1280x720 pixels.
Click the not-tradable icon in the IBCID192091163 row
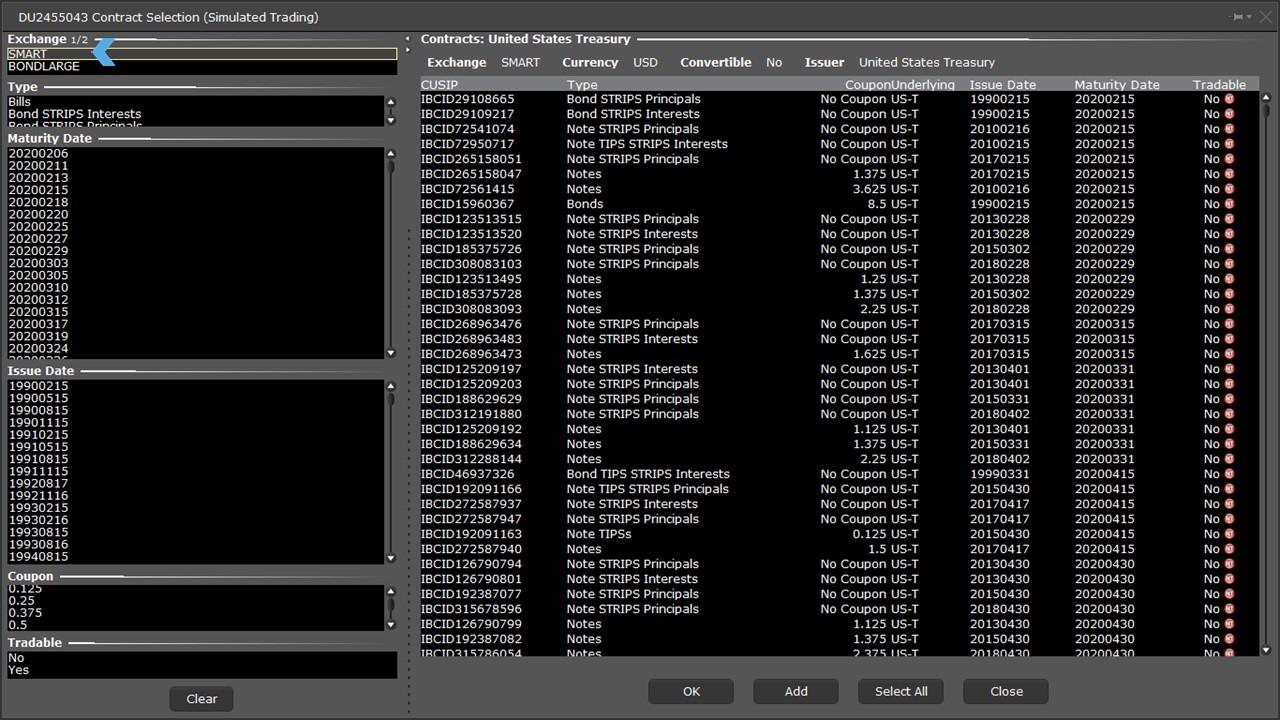click(x=1229, y=534)
